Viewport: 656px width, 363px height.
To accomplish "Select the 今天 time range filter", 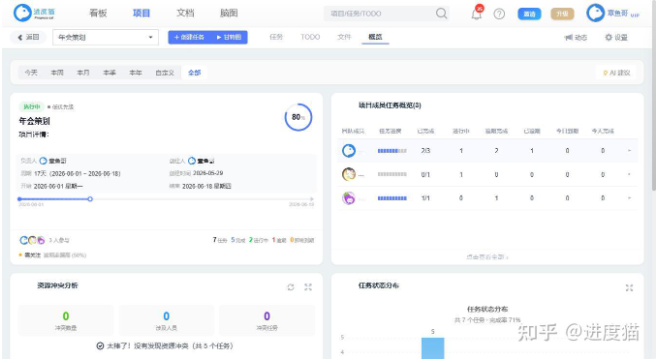I will point(31,73).
